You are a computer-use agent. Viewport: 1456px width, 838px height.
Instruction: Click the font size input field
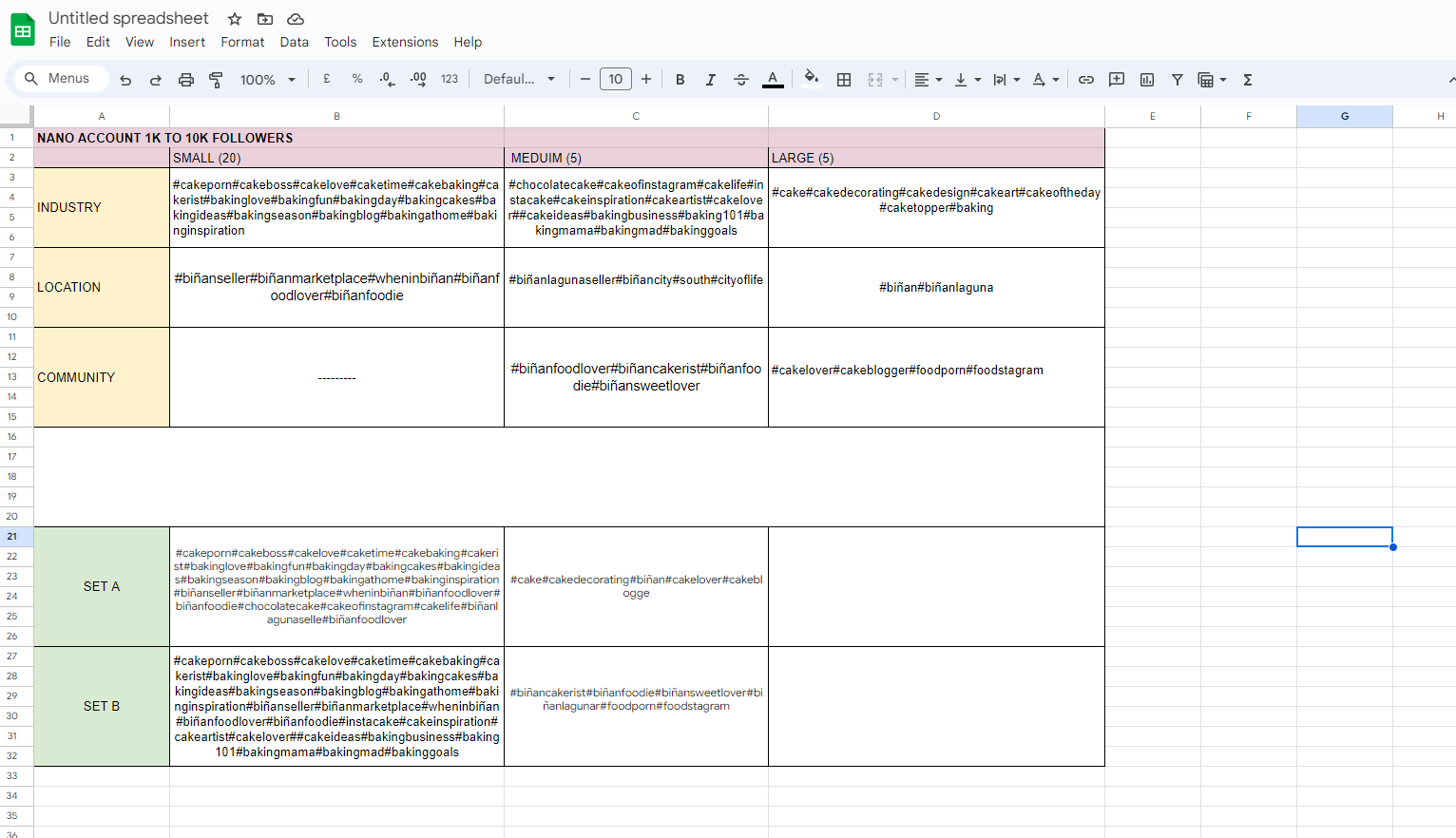tap(616, 80)
